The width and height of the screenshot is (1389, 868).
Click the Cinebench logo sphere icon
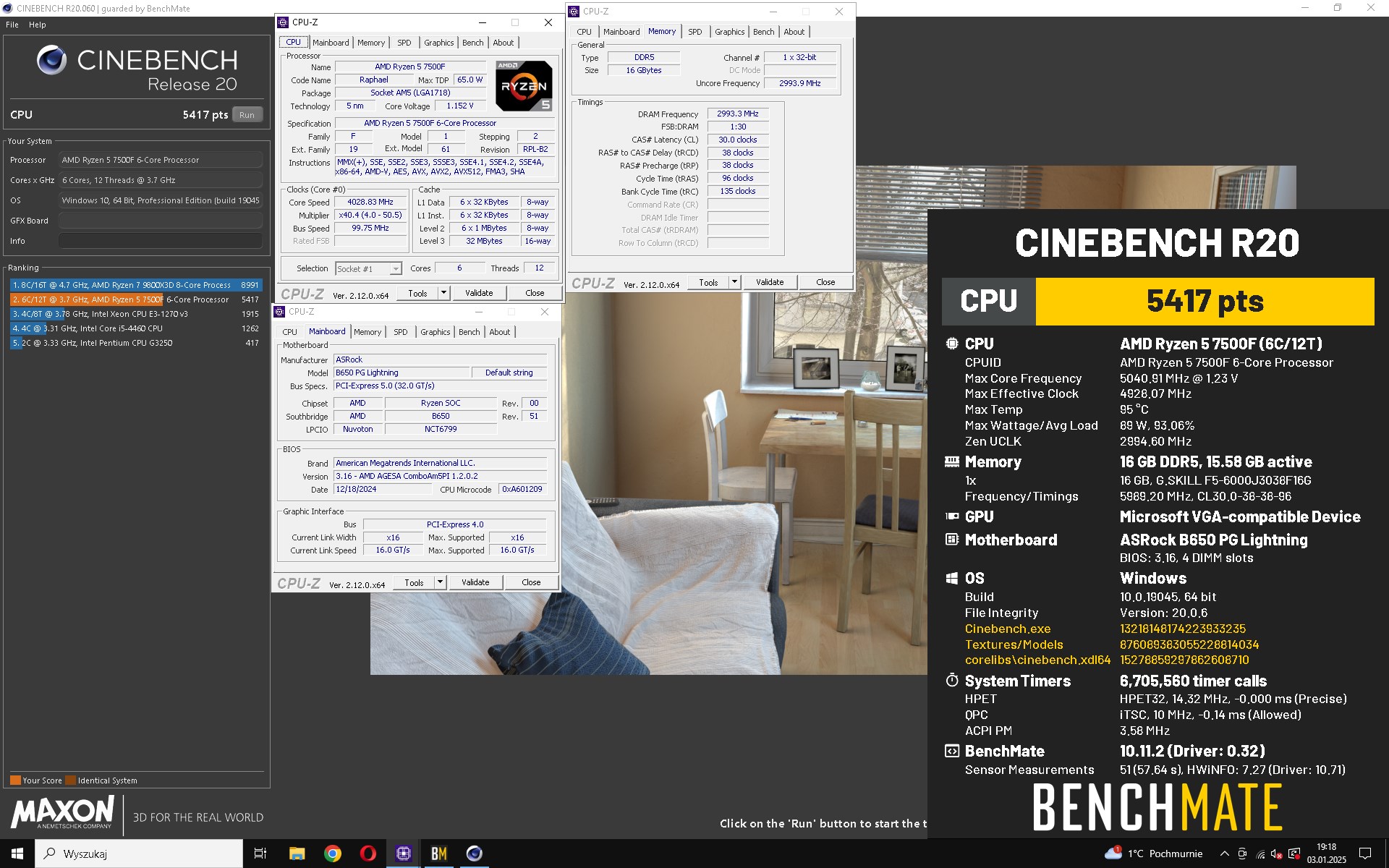tap(51, 60)
